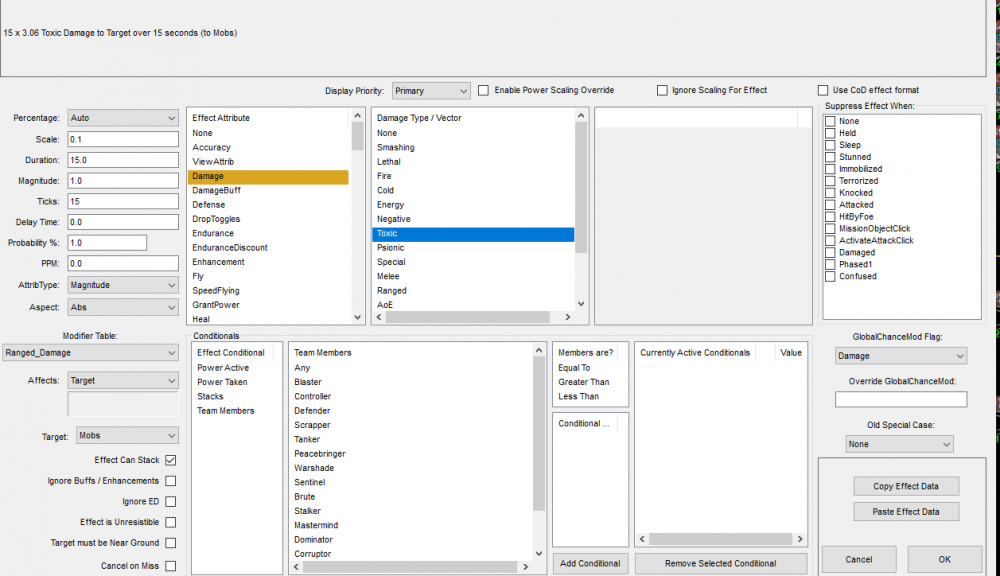Select Mastermind in Team Members list
The image size is (1000, 576).
tap(316, 525)
